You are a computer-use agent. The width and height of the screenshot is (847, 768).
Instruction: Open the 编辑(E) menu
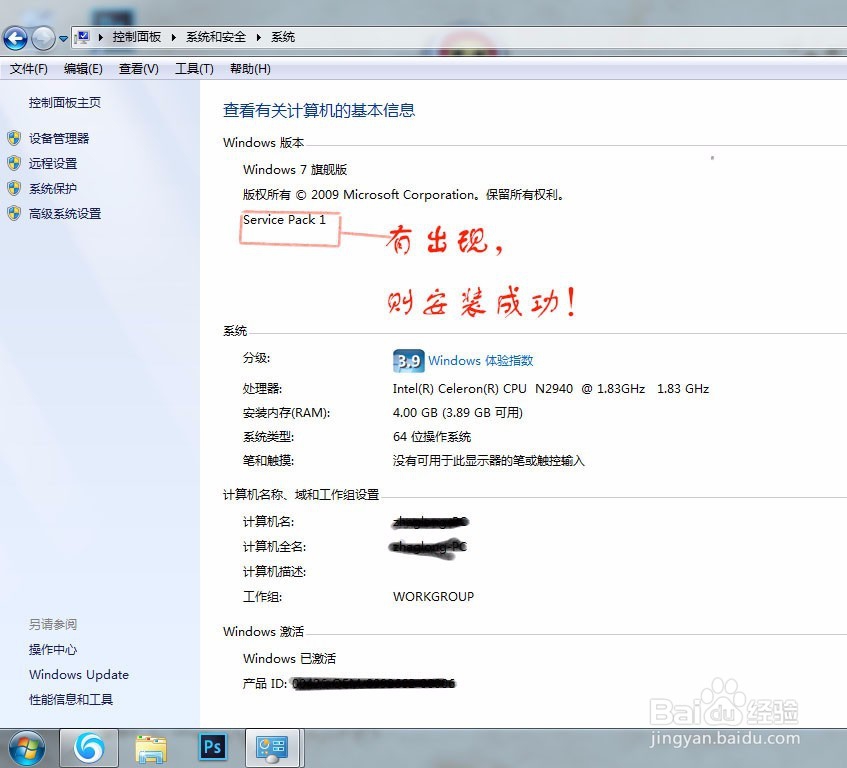83,69
